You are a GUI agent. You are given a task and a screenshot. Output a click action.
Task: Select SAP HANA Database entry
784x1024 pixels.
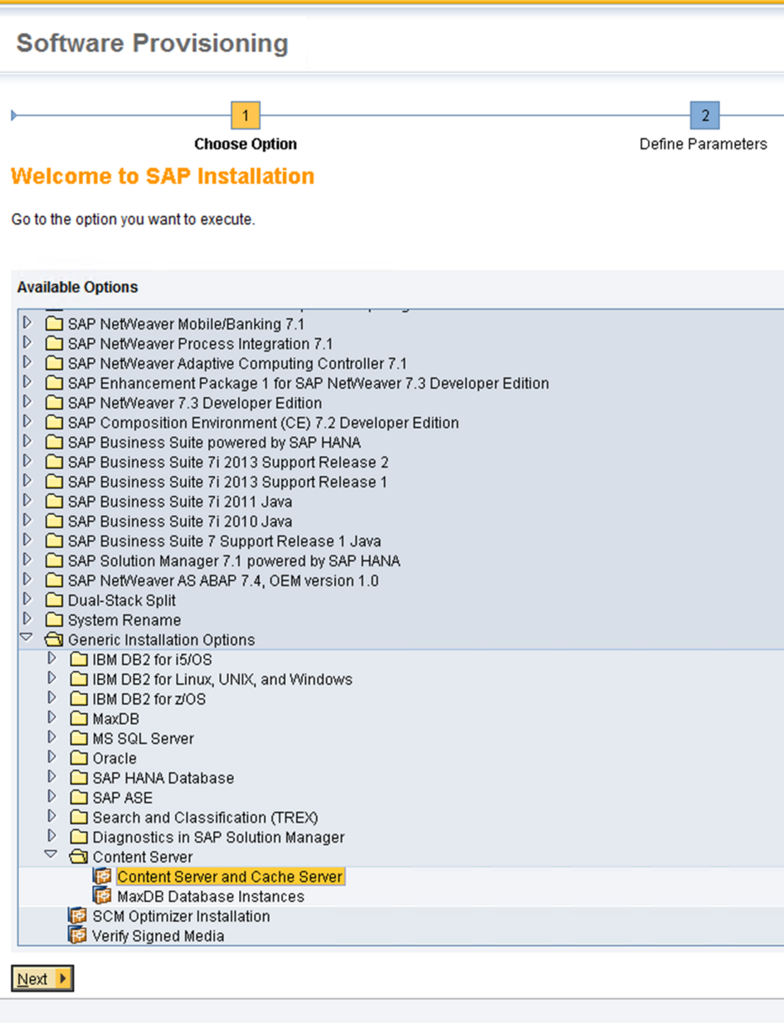163,778
